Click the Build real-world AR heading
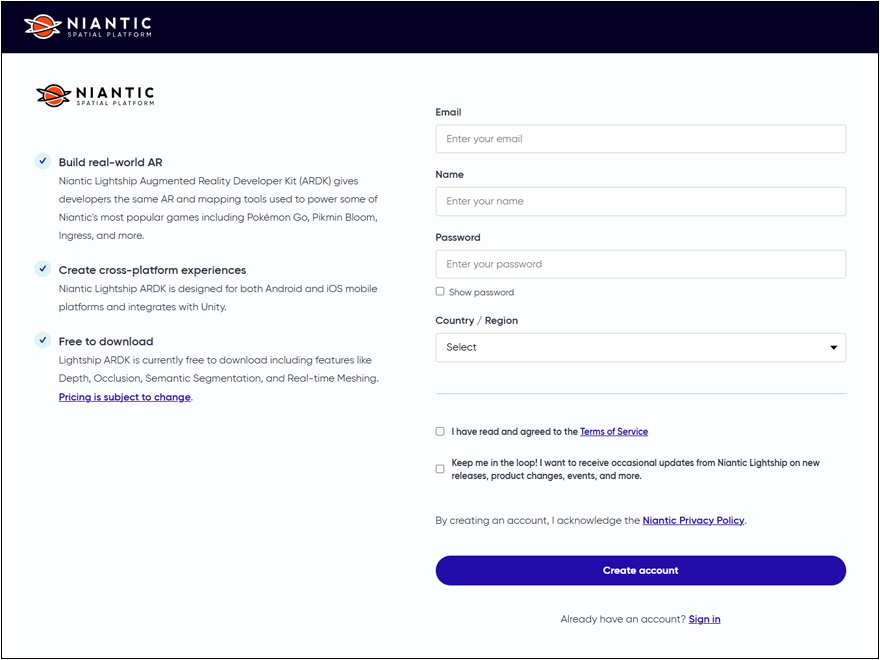880x660 pixels. click(111, 162)
